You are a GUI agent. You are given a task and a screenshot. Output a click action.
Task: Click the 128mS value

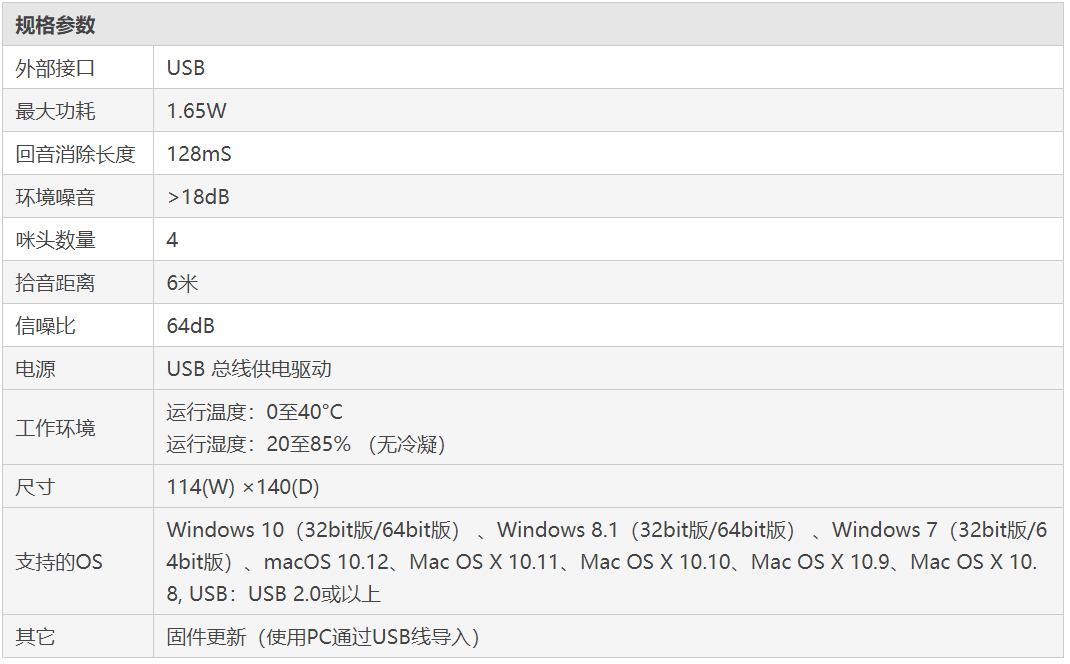pos(199,154)
